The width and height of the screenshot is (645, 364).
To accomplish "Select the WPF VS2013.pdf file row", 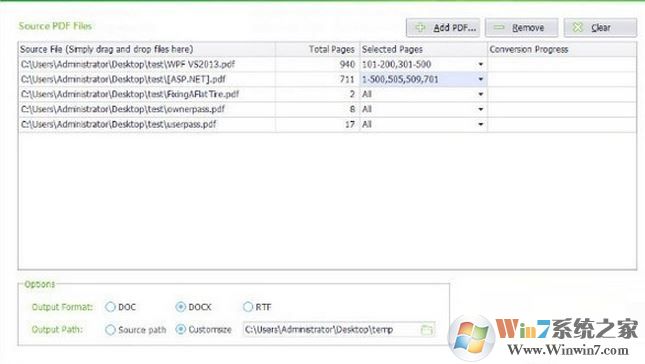I will pos(327,65).
